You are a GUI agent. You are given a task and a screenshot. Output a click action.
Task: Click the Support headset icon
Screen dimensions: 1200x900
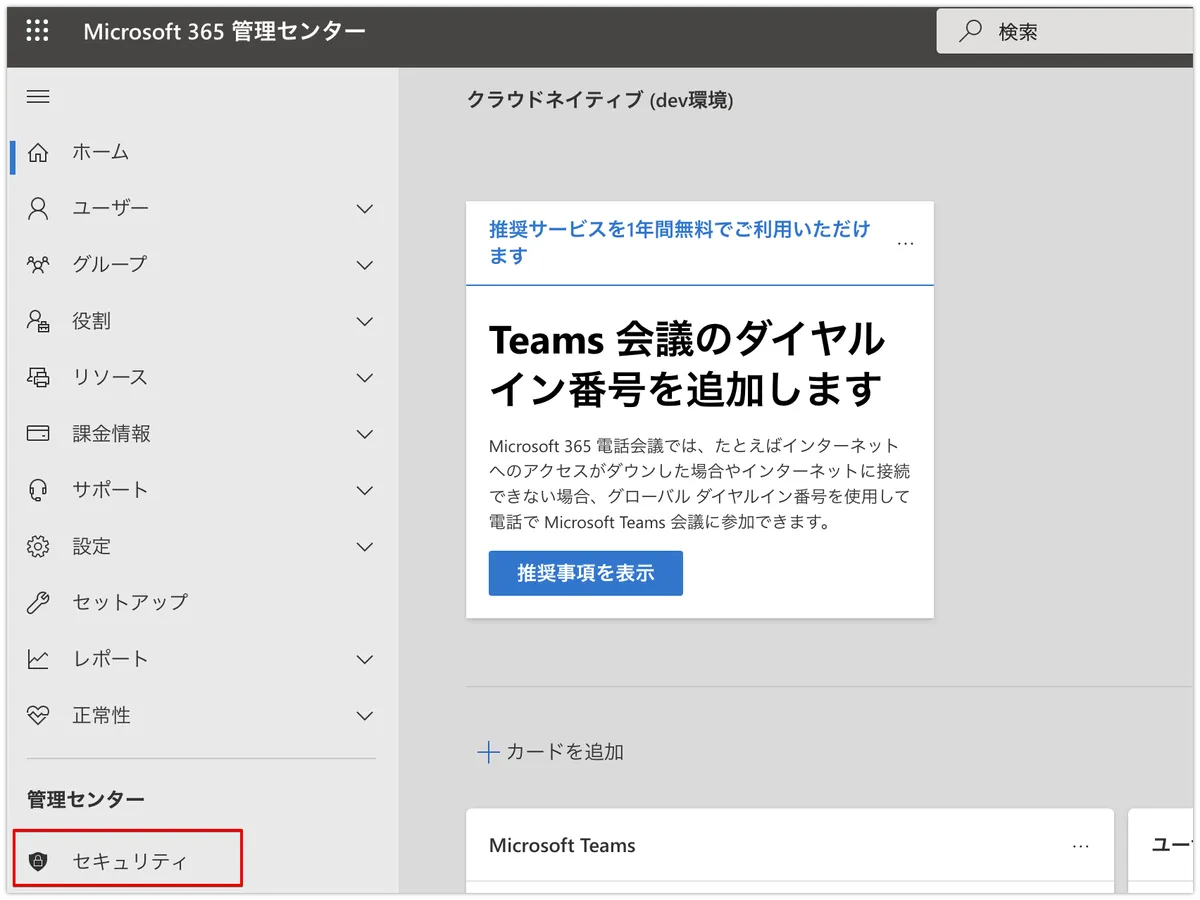point(38,490)
